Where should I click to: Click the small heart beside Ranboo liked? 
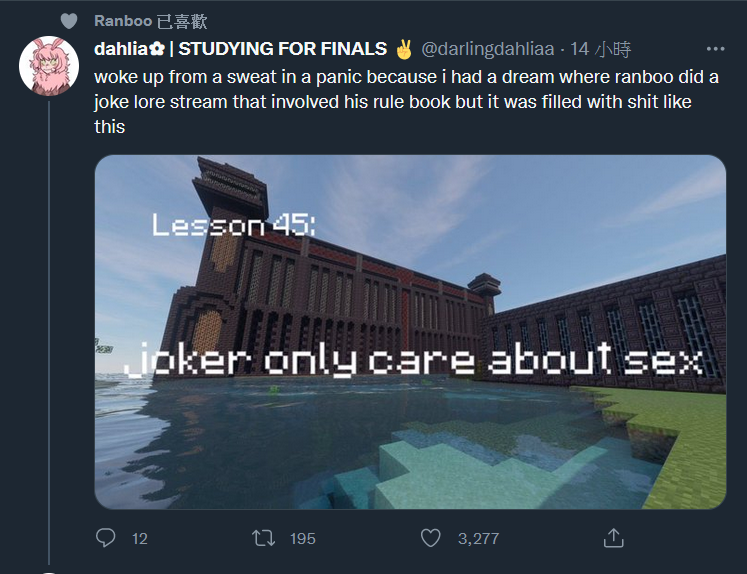coord(69,21)
